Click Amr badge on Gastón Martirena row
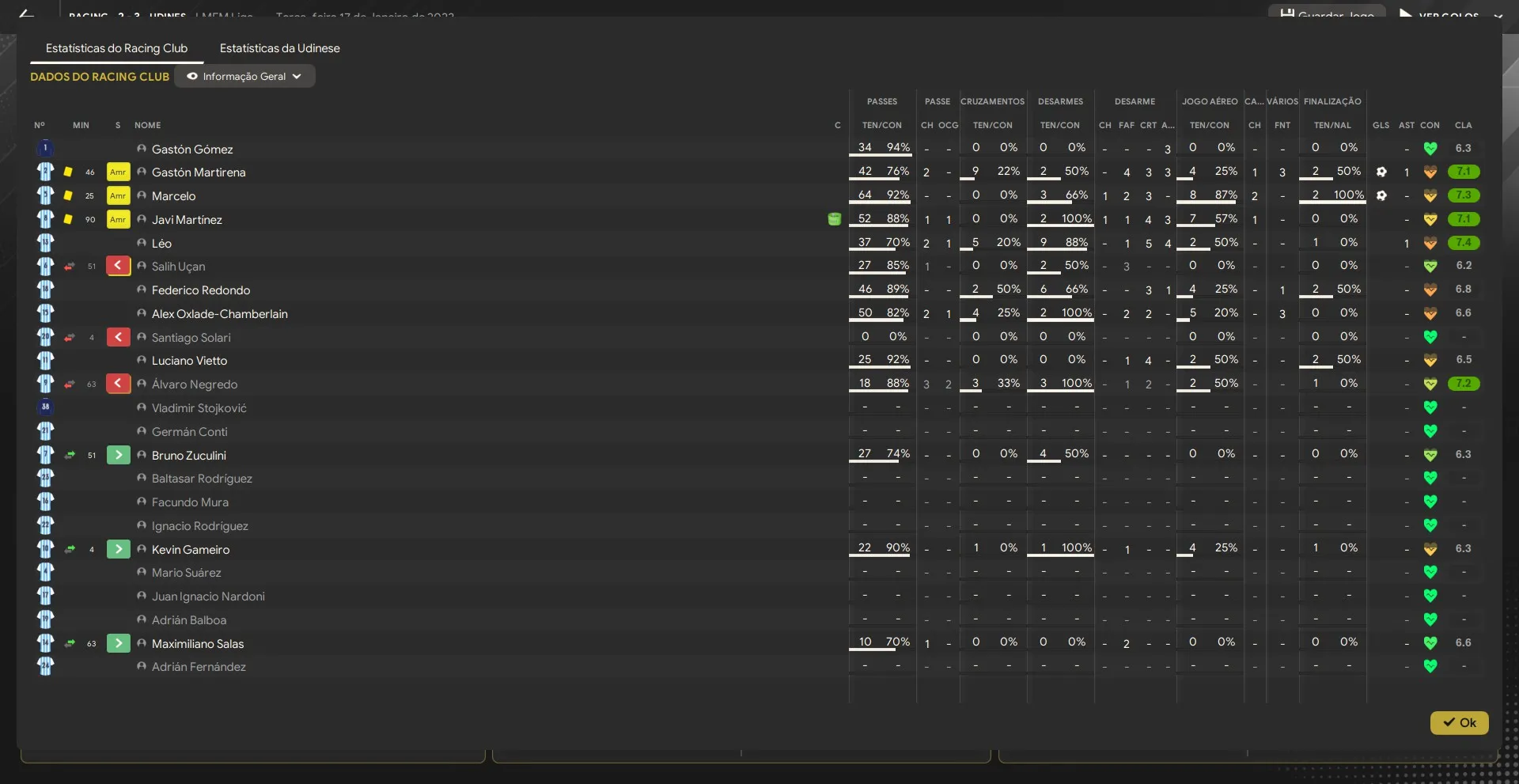Image resolution: width=1519 pixels, height=784 pixels. tap(118, 172)
